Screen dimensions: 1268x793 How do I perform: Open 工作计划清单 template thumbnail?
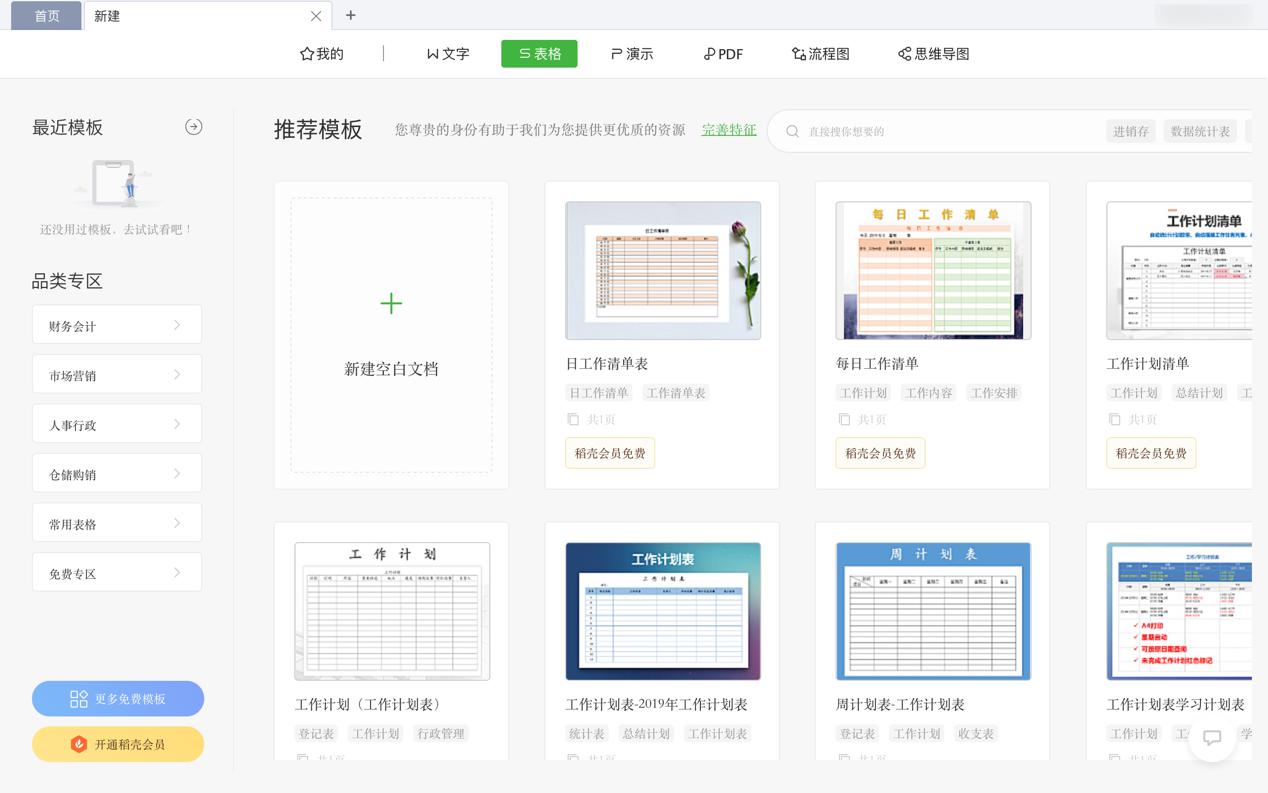[1179, 270]
